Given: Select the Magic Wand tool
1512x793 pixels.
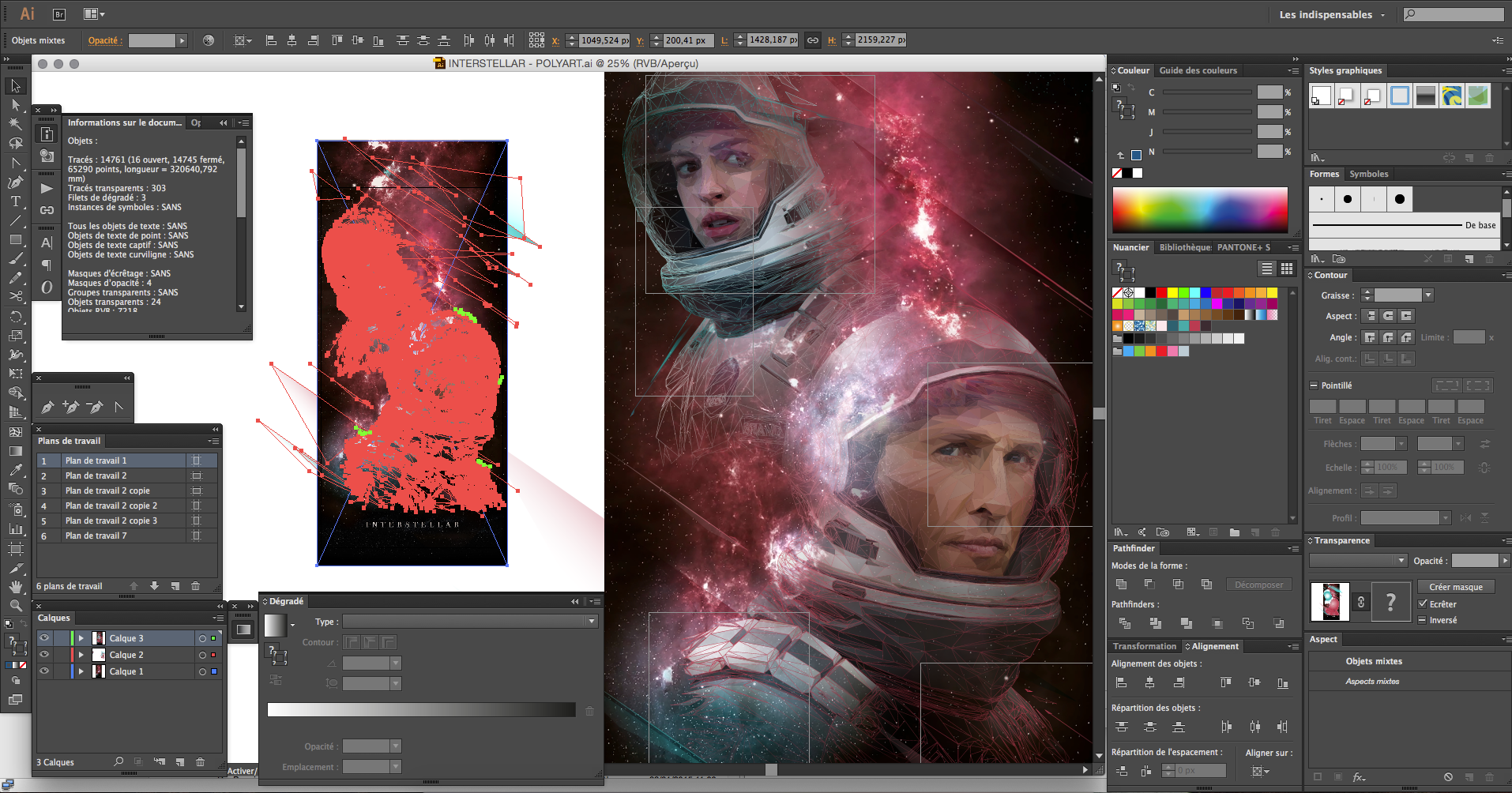Looking at the screenshot, I should [15, 124].
